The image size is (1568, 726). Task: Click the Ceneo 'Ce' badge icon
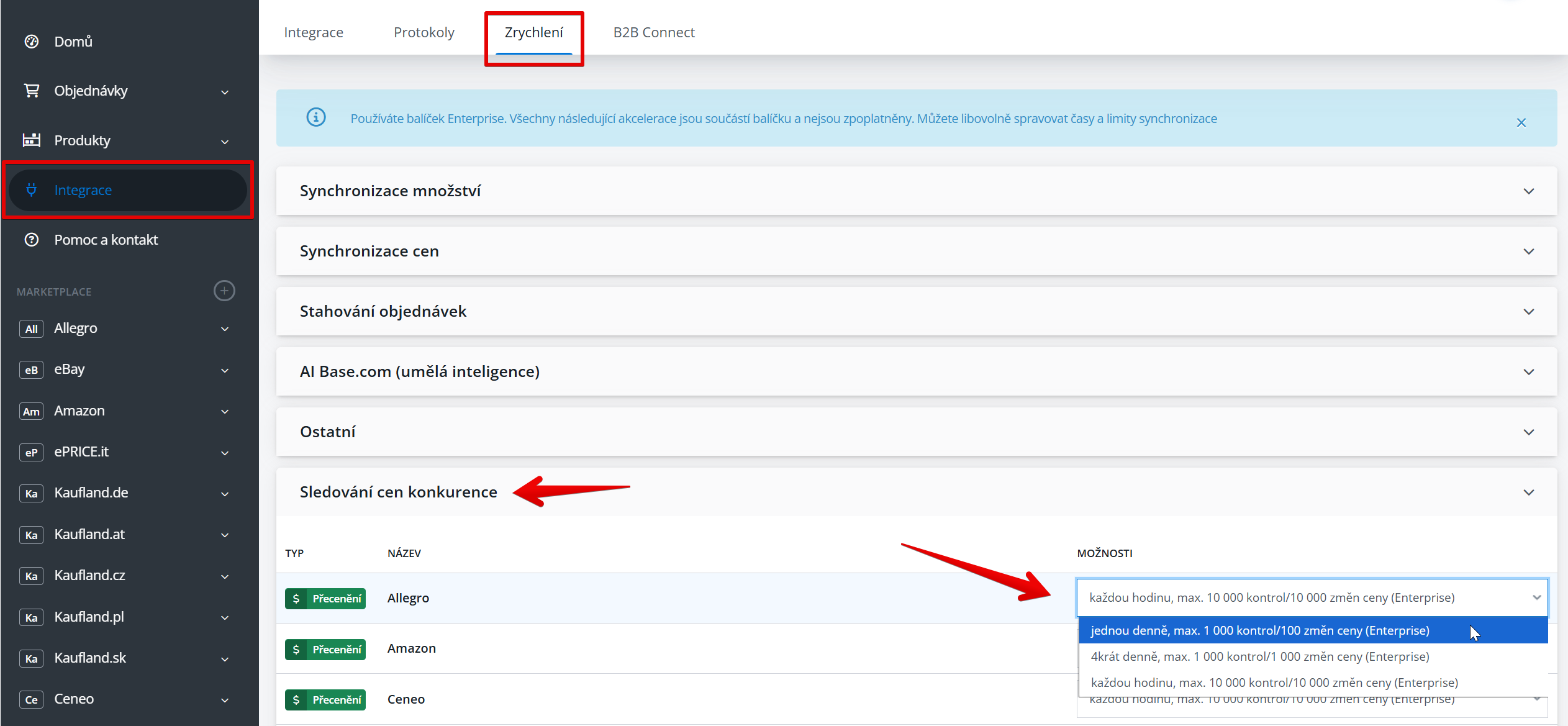coord(32,699)
